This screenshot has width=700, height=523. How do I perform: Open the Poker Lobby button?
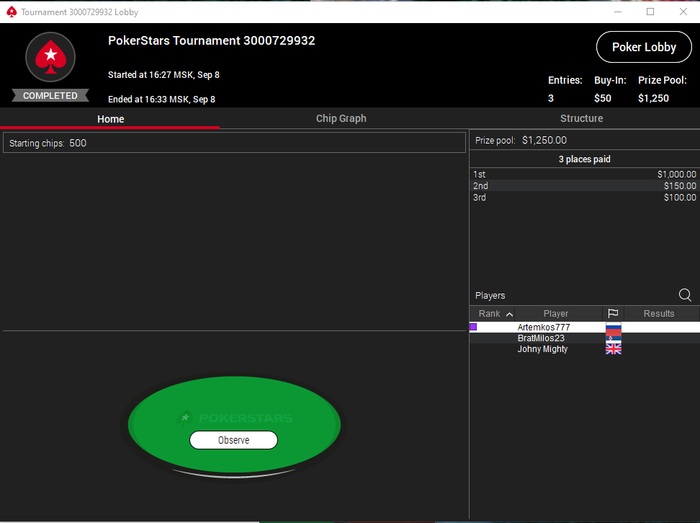(644, 47)
